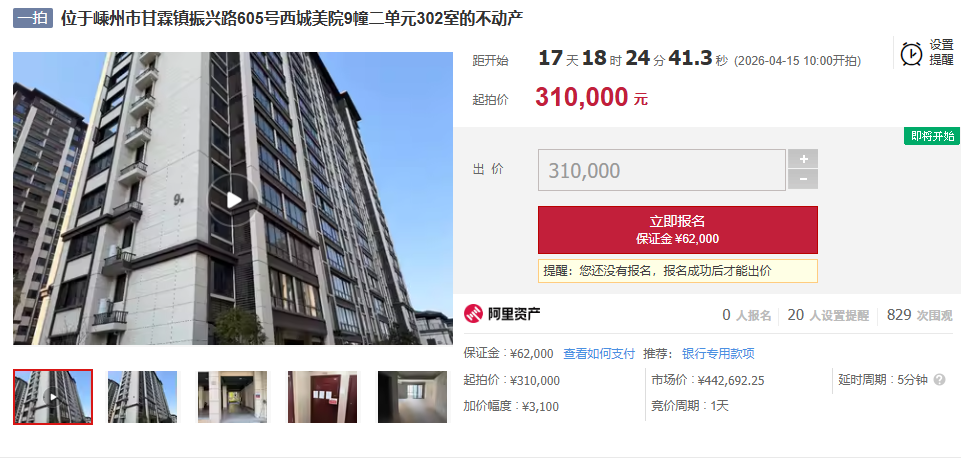The height and width of the screenshot is (459, 961).
Task: Click the plus button to raise bid
Action: [803, 159]
